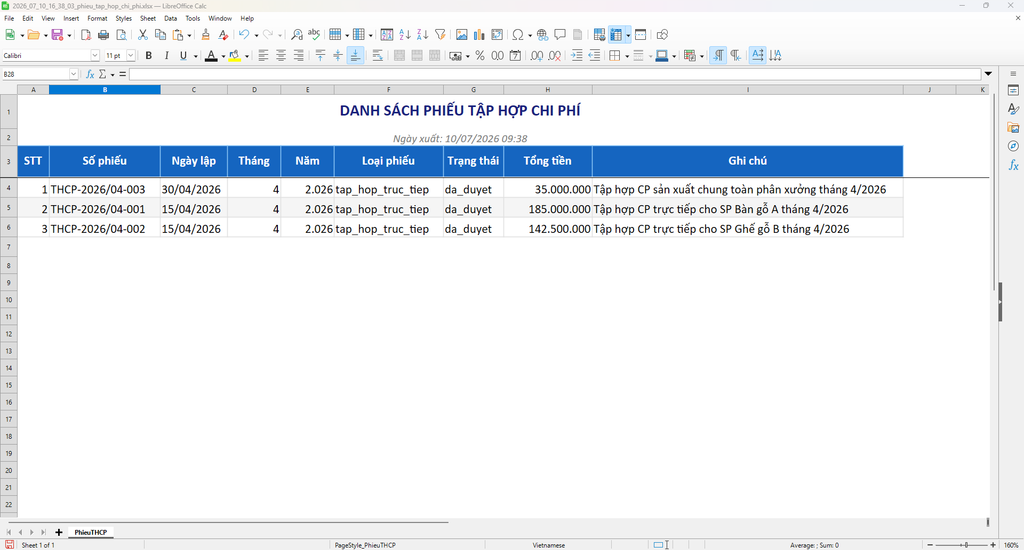Cut the selection with the scissors icon
The height and width of the screenshot is (550, 1024).
point(142,35)
